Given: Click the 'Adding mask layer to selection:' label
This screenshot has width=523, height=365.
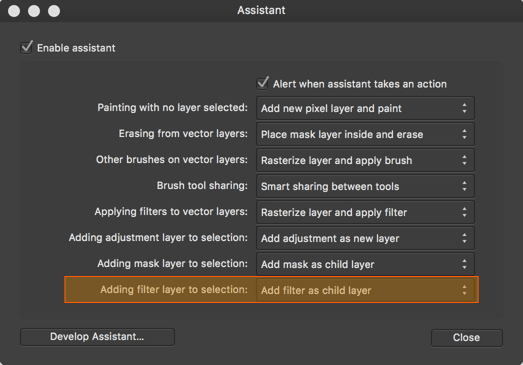Looking at the screenshot, I should click(x=172, y=264).
